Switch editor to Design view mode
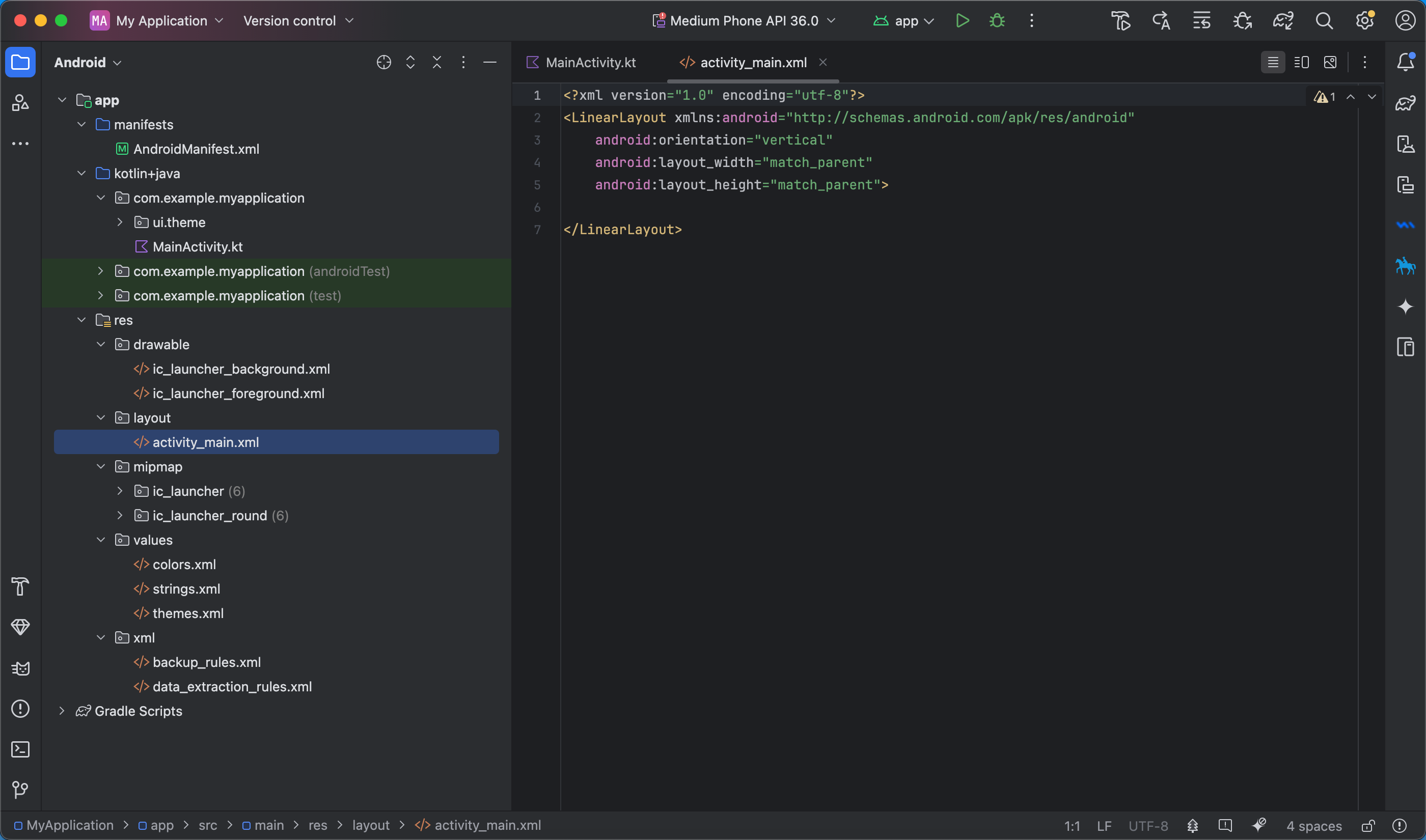The width and height of the screenshot is (1426, 840). tap(1330, 62)
